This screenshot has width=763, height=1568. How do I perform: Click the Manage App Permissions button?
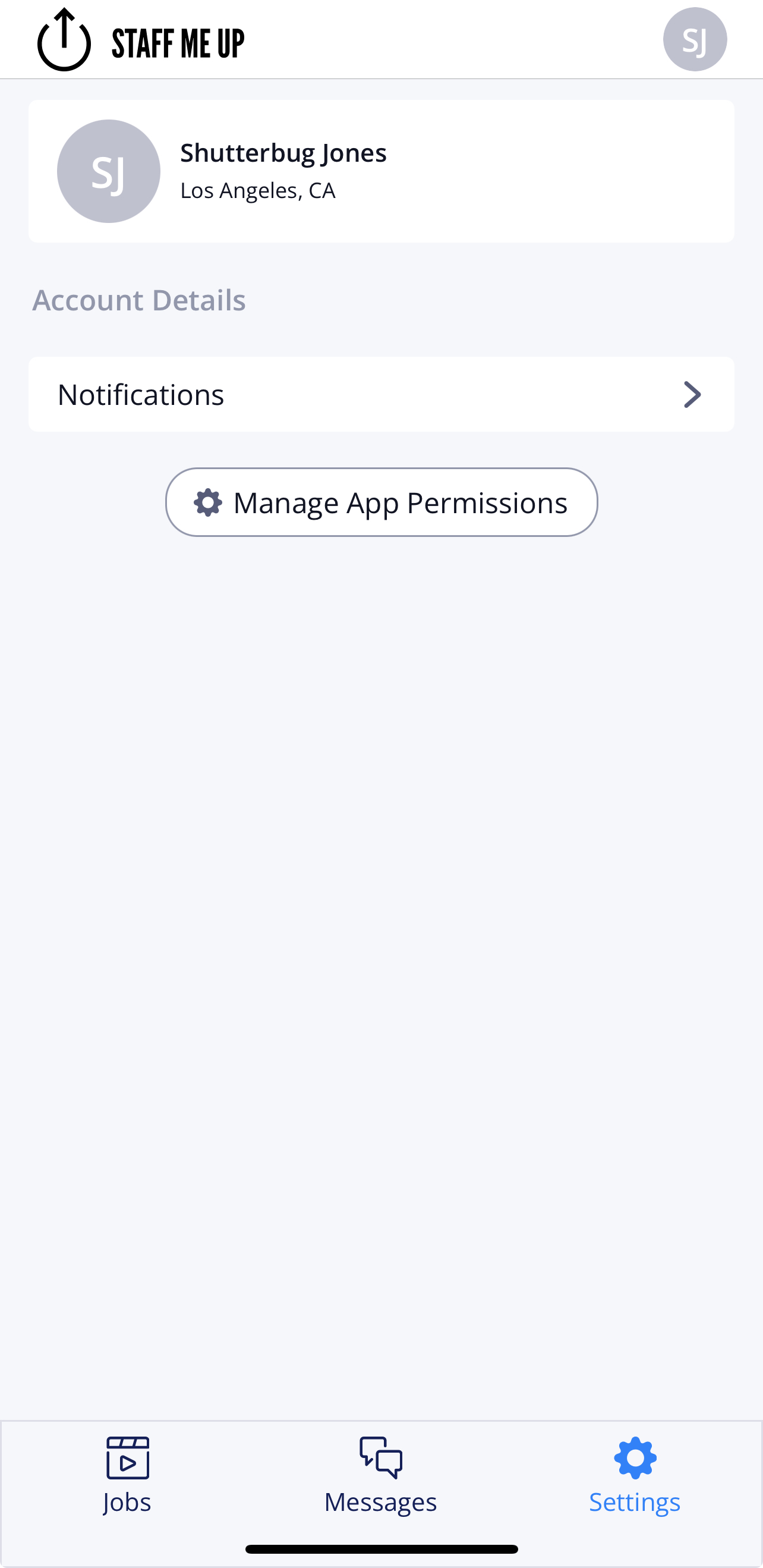pyautogui.click(x=381, y=502)
